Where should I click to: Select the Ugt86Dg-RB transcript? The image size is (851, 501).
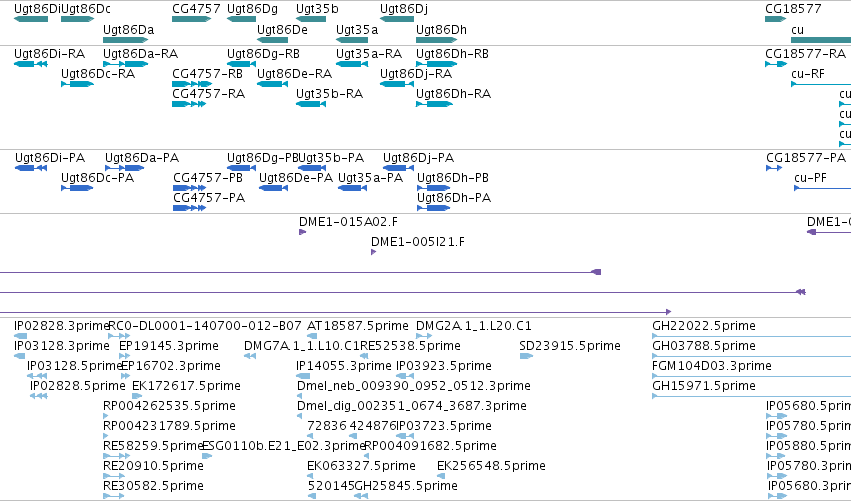[x=242, y=64]
